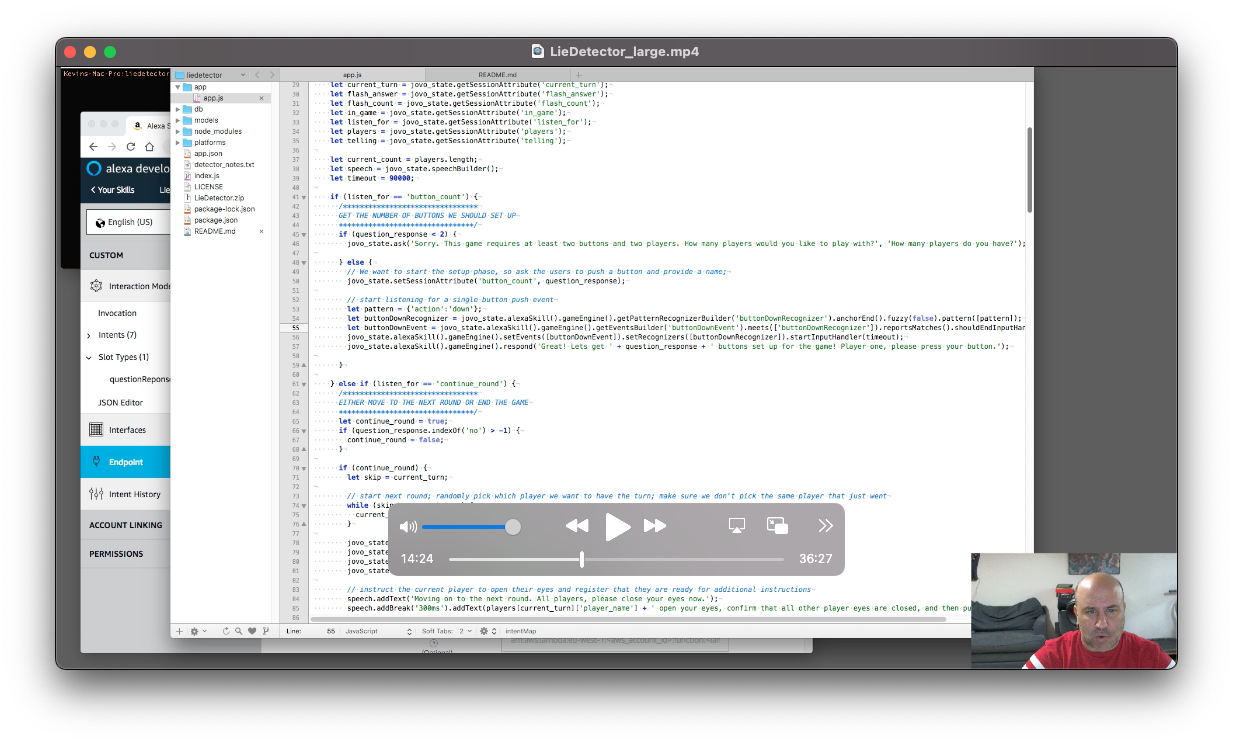Click the rewind button in player controls

point(577,526)
